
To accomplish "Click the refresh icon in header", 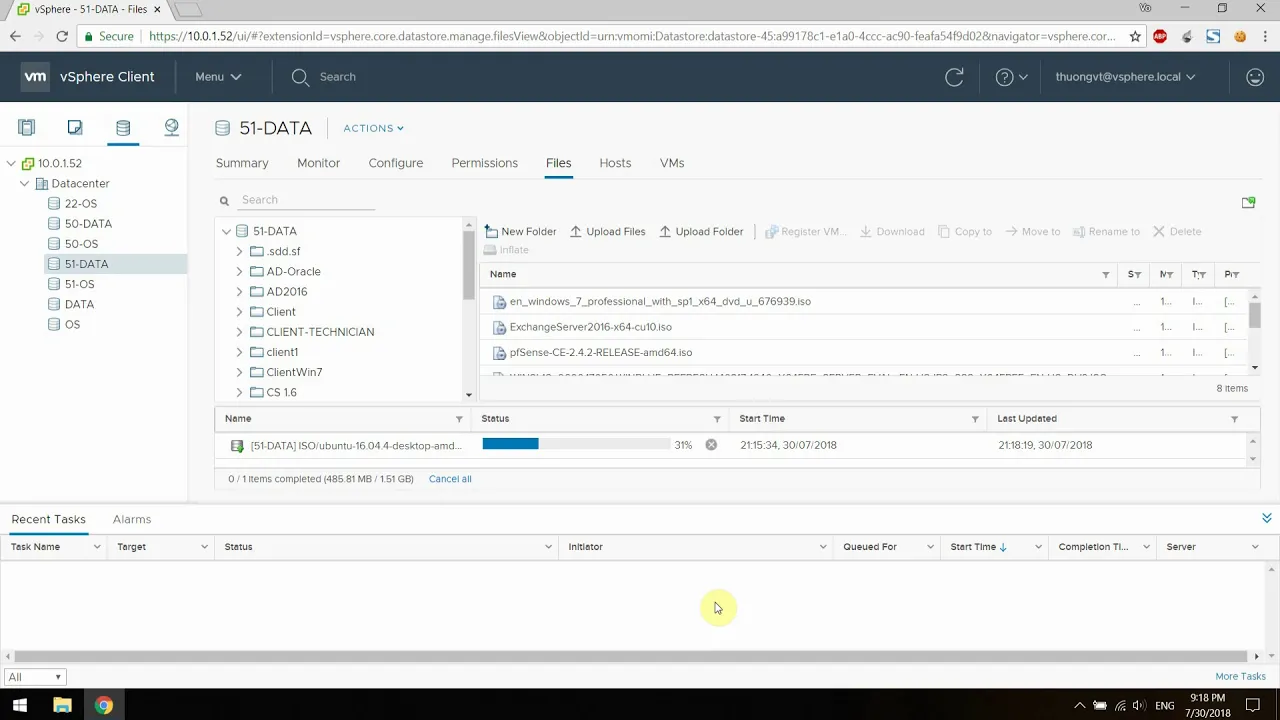I will tap(954, 77).
